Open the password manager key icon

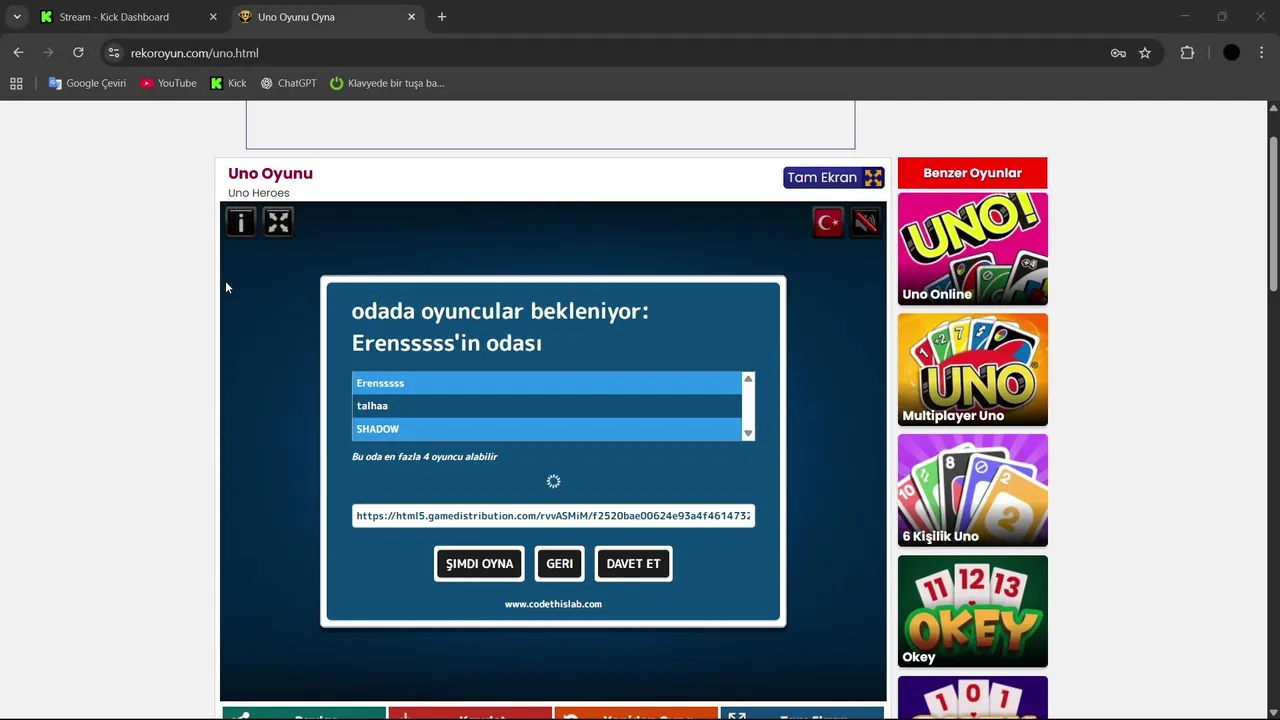[1118, 53]
